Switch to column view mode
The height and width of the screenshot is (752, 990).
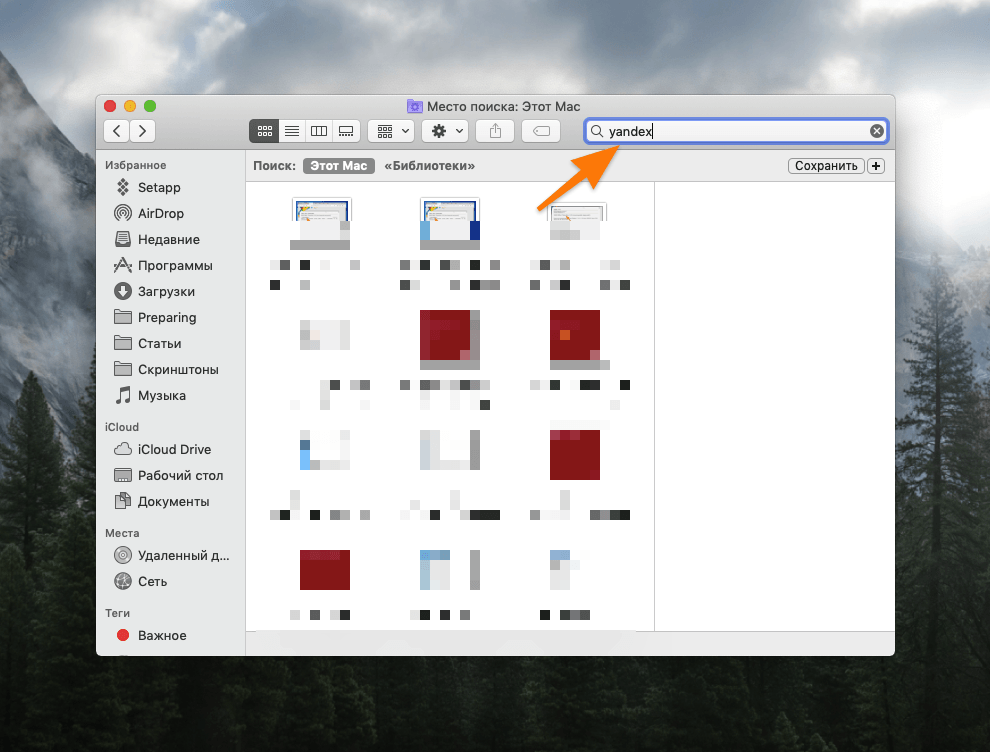point(319,131)
